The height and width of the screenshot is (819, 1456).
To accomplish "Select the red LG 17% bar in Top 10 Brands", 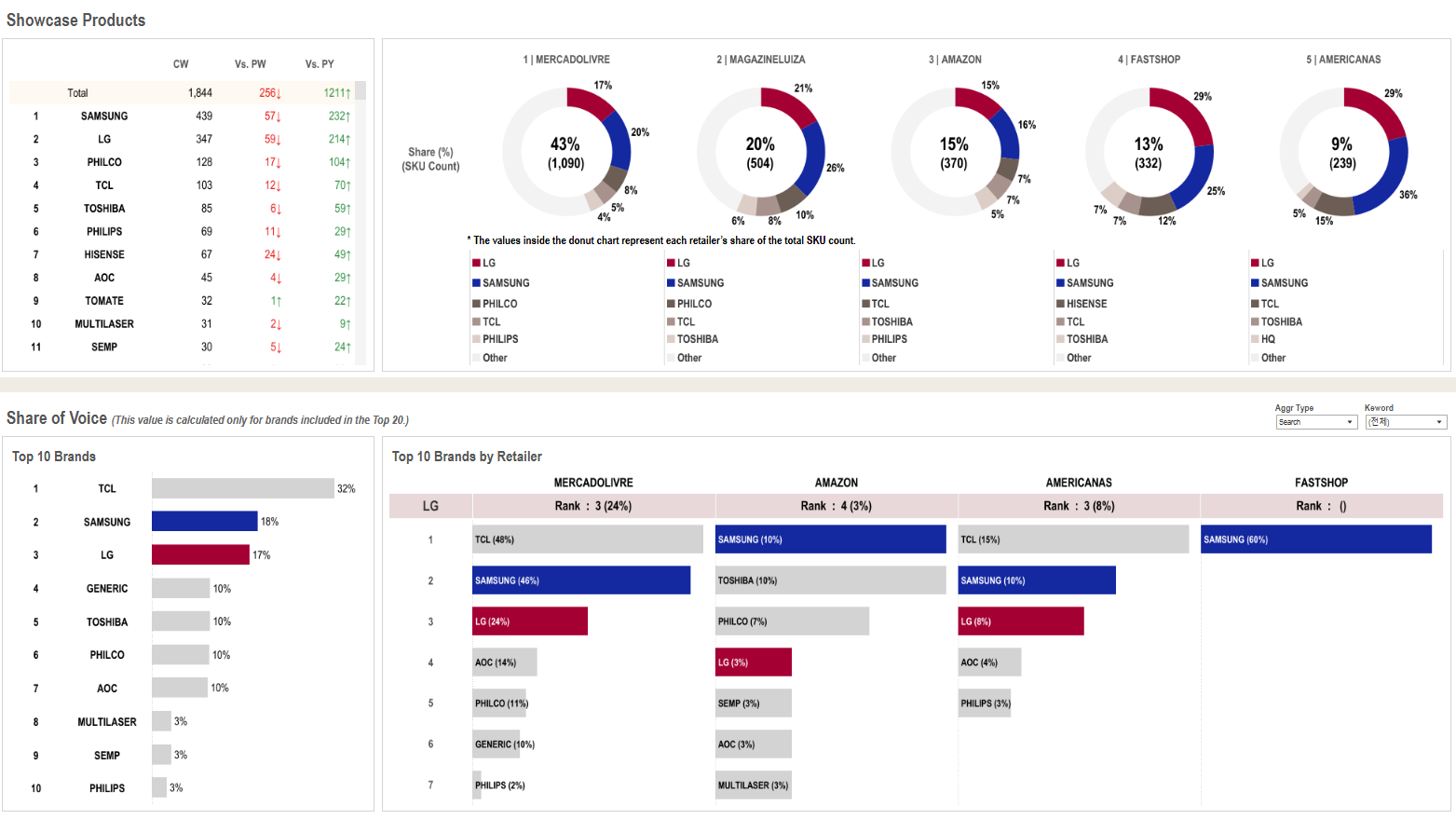I will coord(200,555).
